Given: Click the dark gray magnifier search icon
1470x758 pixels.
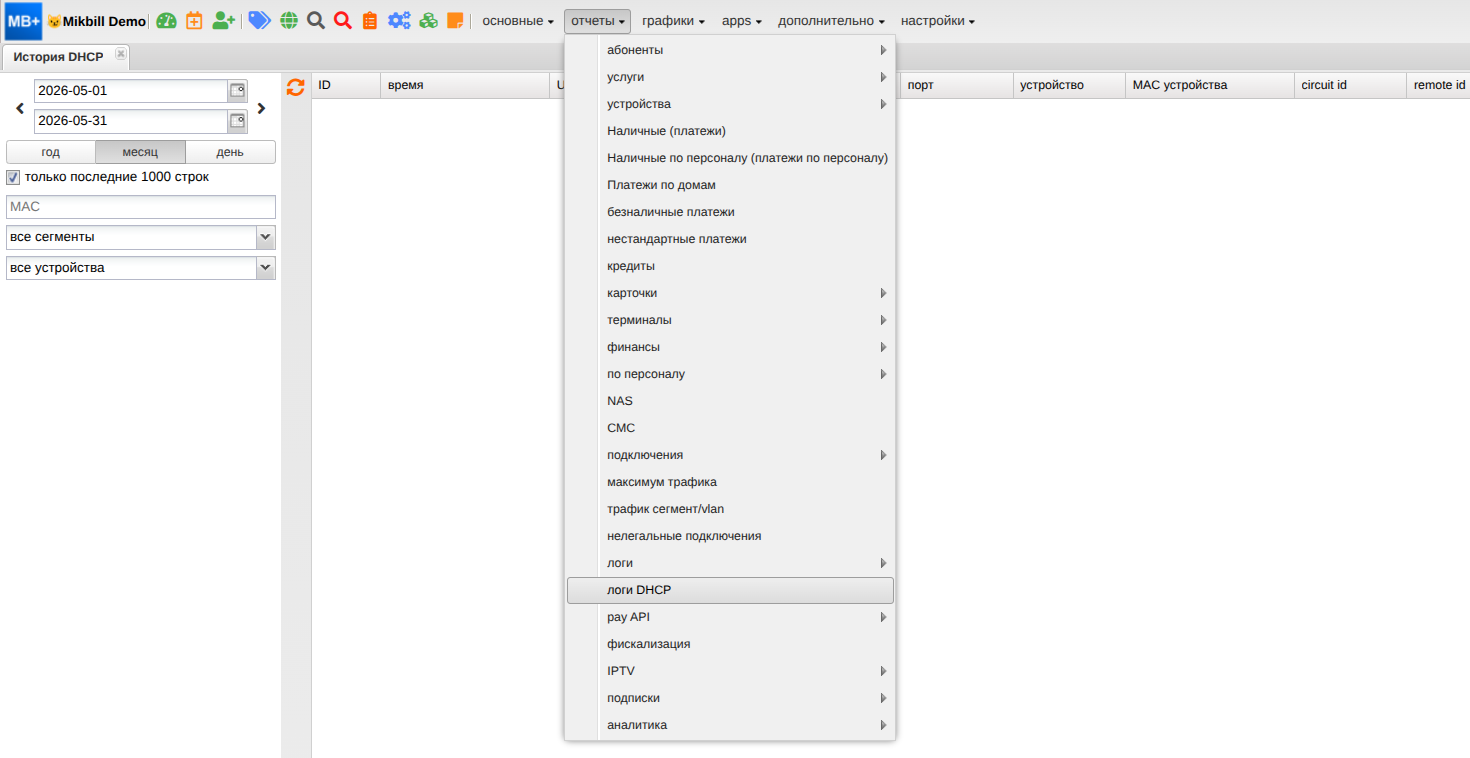Looking at the screenshot, I should 316,21.
